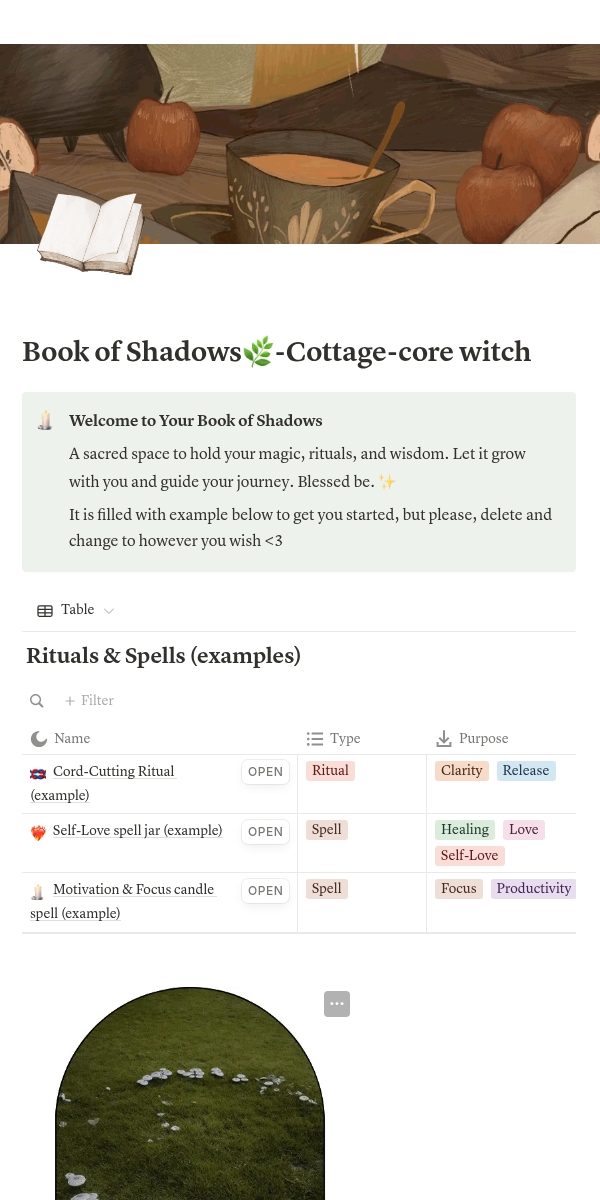Open the Motivation & Focus candle spell link
Viewport: 600px width, 1200px height.
pos(133,889)
